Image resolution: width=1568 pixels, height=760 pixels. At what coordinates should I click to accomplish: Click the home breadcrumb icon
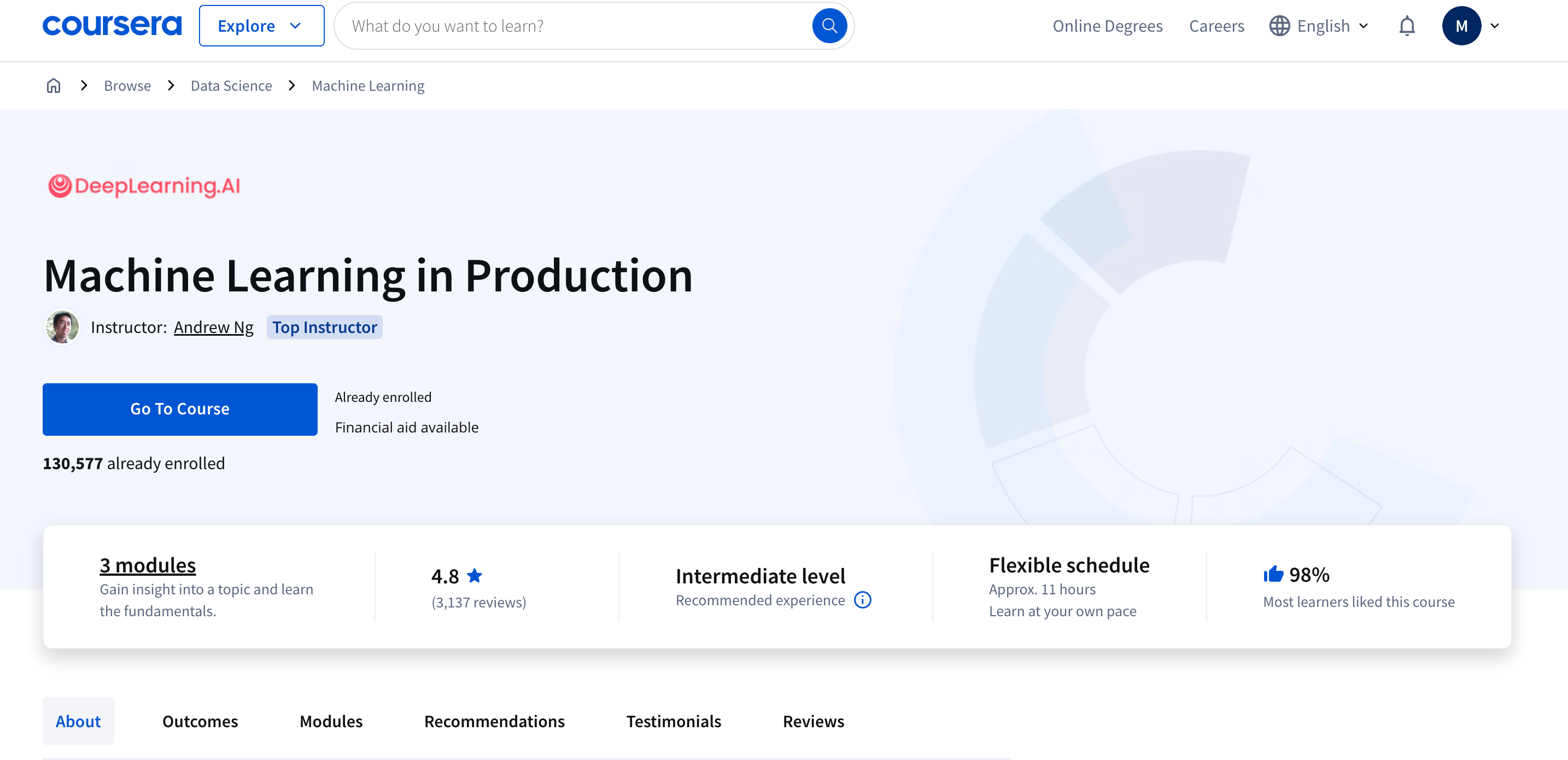[54, 86]
